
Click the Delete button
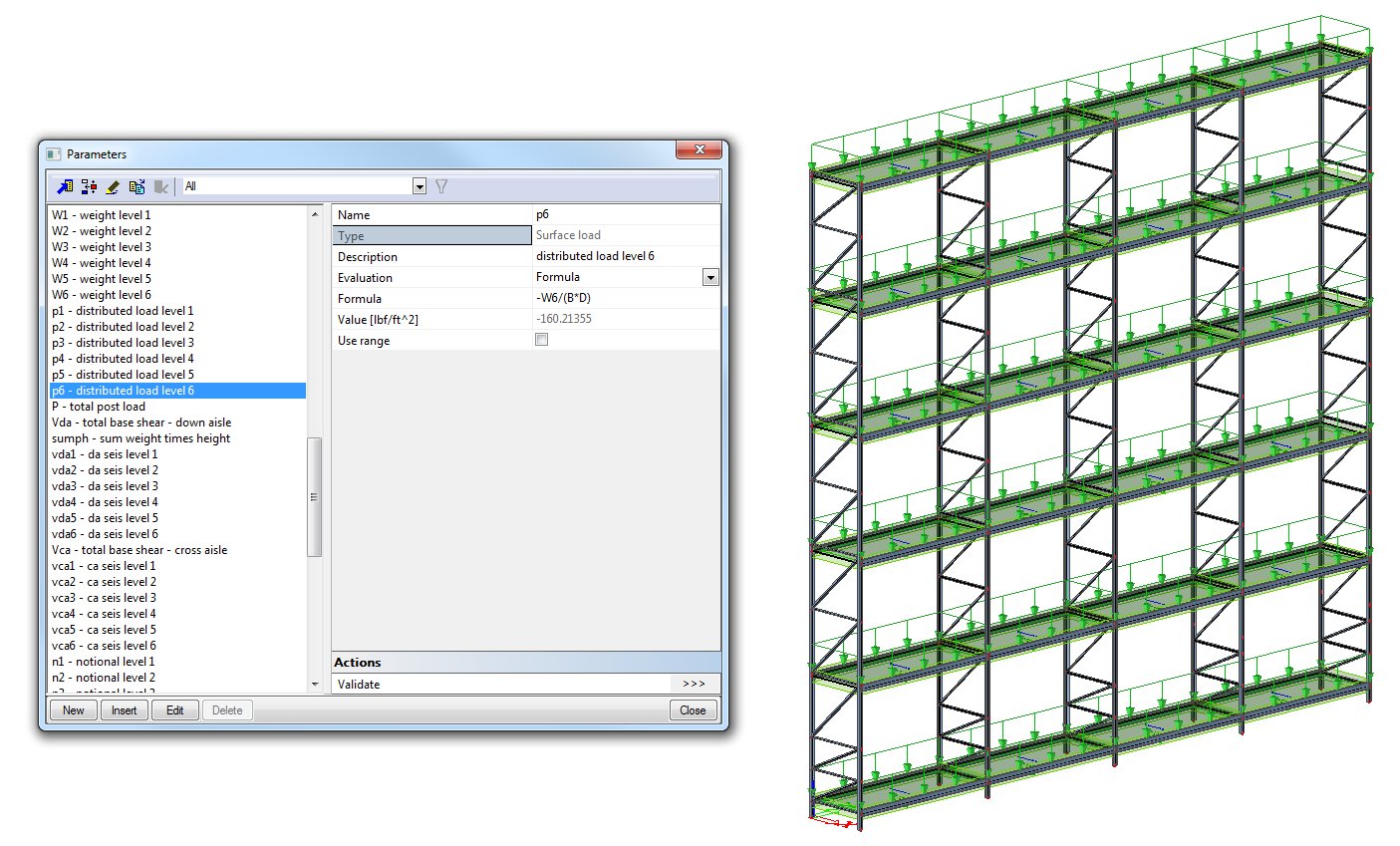pyautogui.click(x=227, y=710)
